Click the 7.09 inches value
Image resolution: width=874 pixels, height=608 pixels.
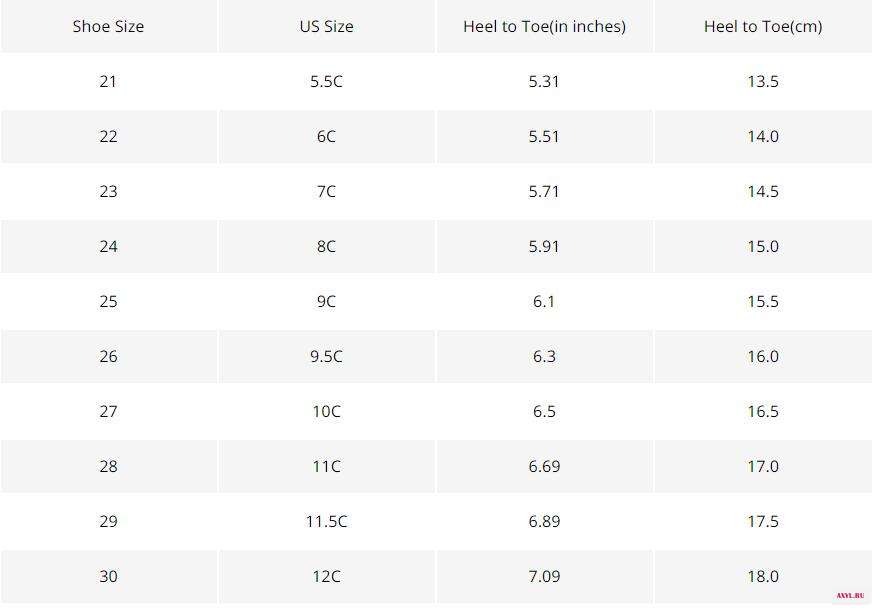(545, 576)
